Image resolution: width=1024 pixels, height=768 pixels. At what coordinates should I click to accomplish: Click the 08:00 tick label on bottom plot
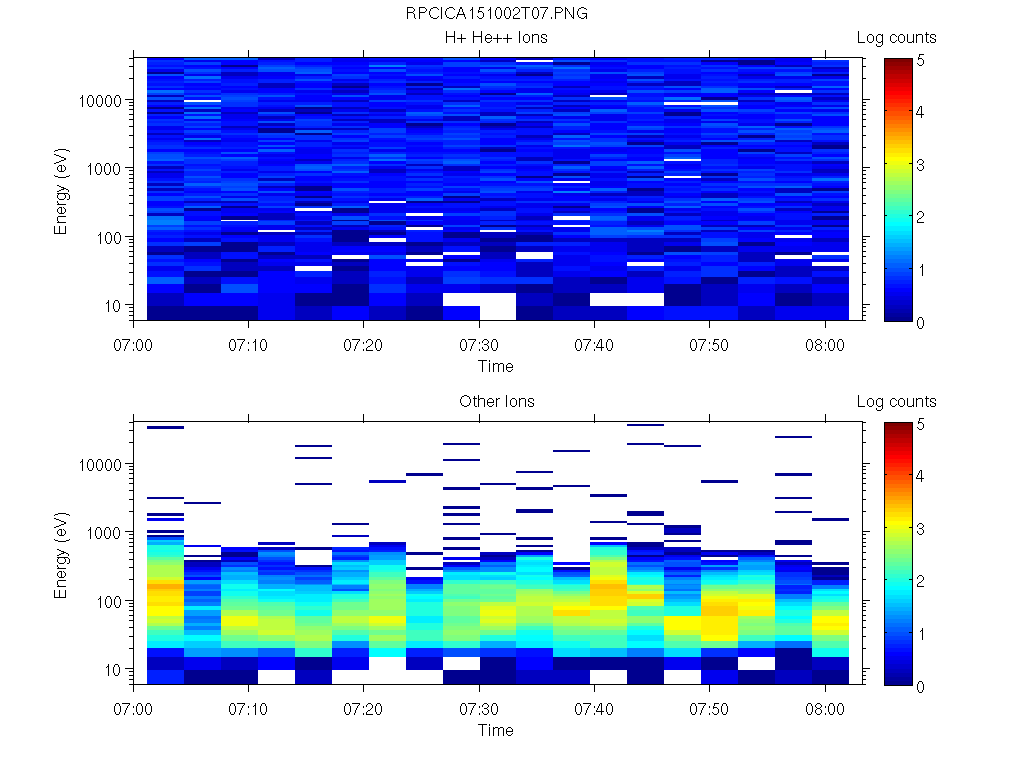(825, 709)
